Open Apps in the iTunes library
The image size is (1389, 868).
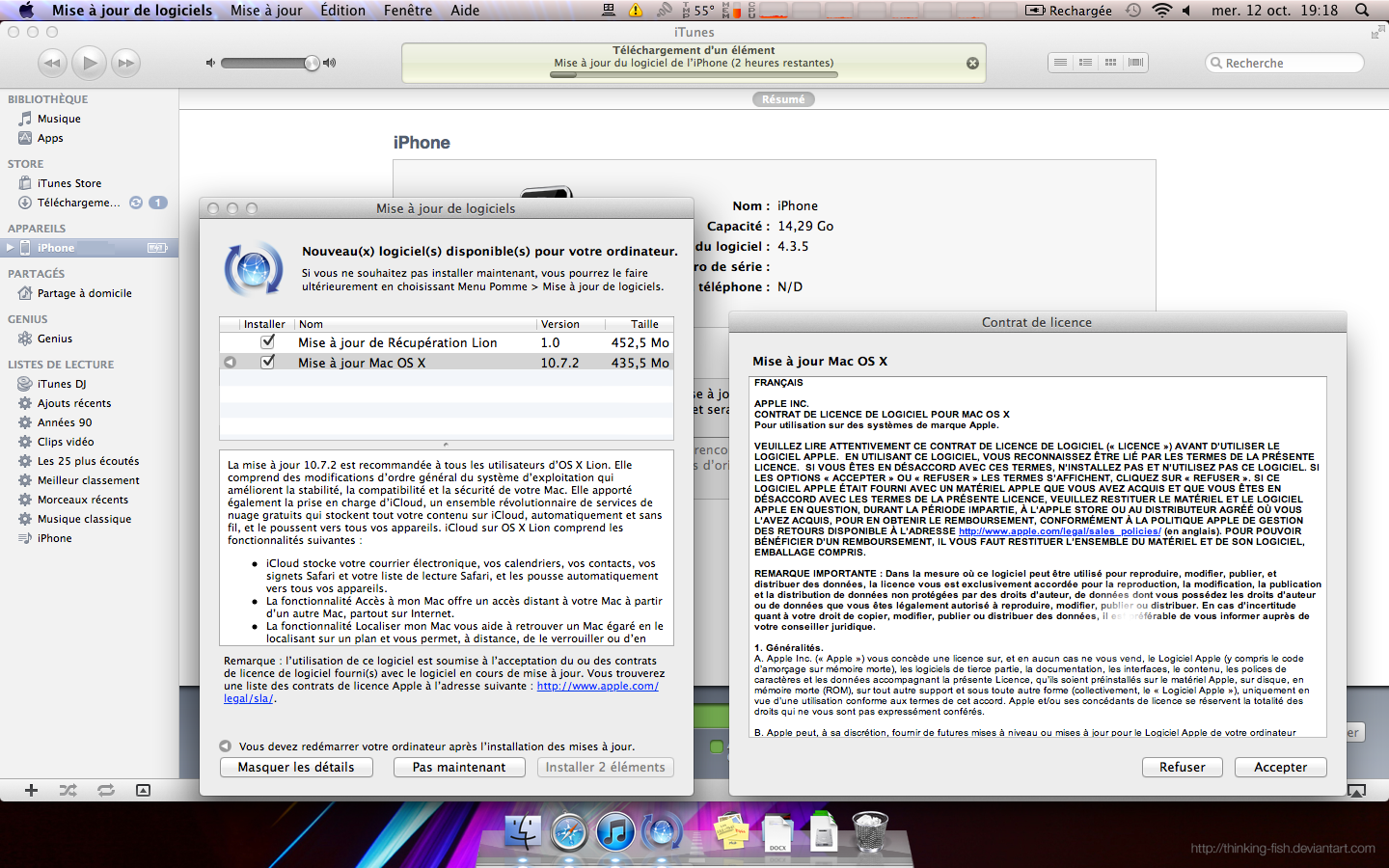(x=50, y=138)
